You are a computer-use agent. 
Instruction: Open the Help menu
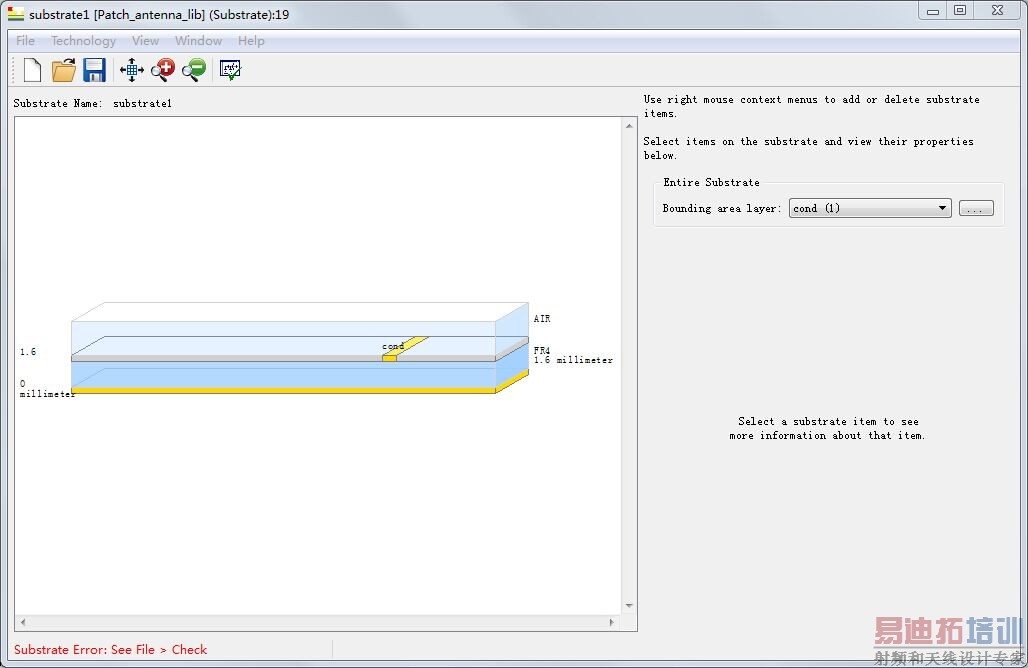point(251,41)
